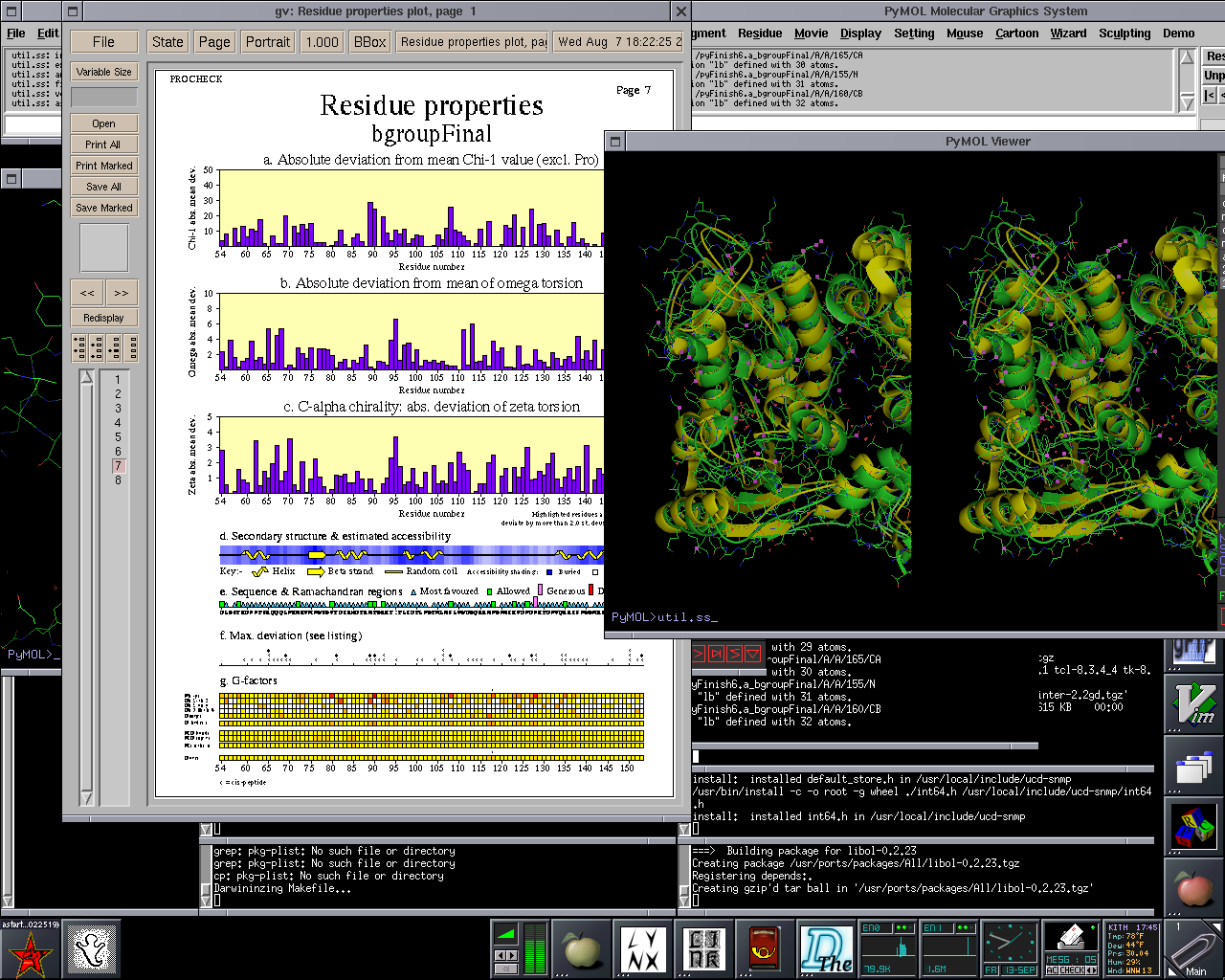1225x980 pixels.
Task: Click the red play movie control
Action: (699, 654)
